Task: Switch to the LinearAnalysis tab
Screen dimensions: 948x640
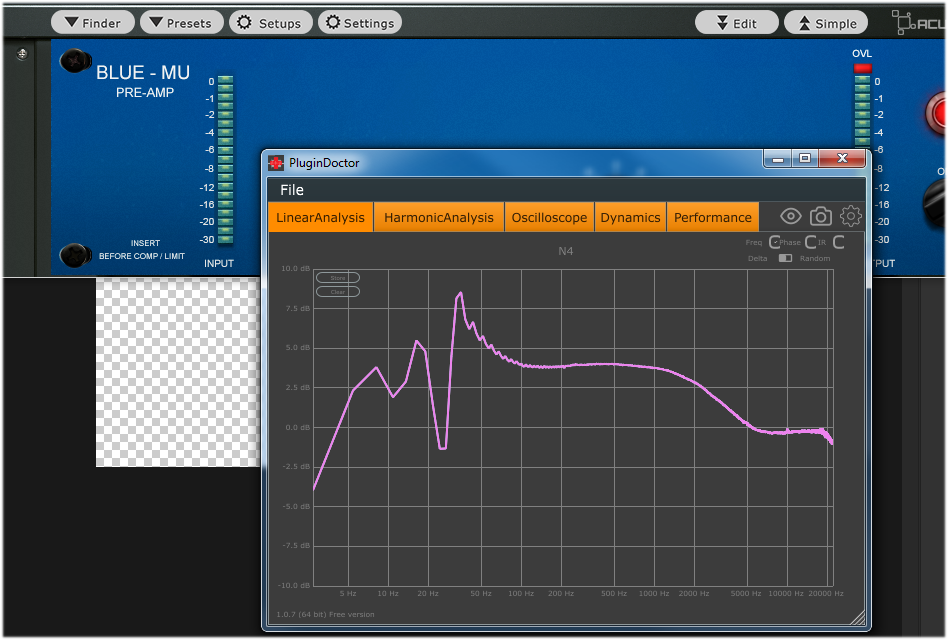Action: 320,218
